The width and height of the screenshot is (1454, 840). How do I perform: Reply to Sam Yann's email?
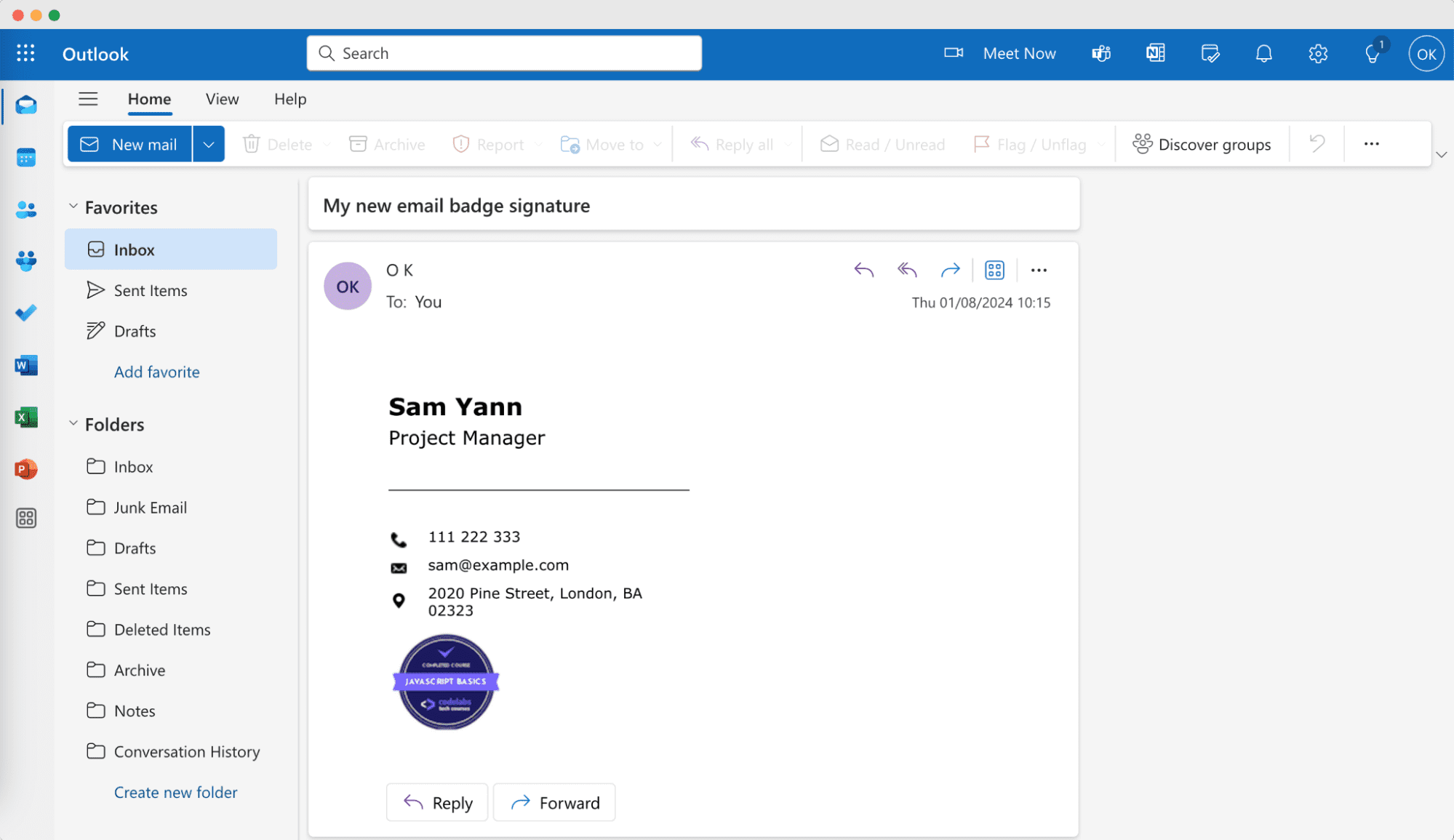click(436, 802)
